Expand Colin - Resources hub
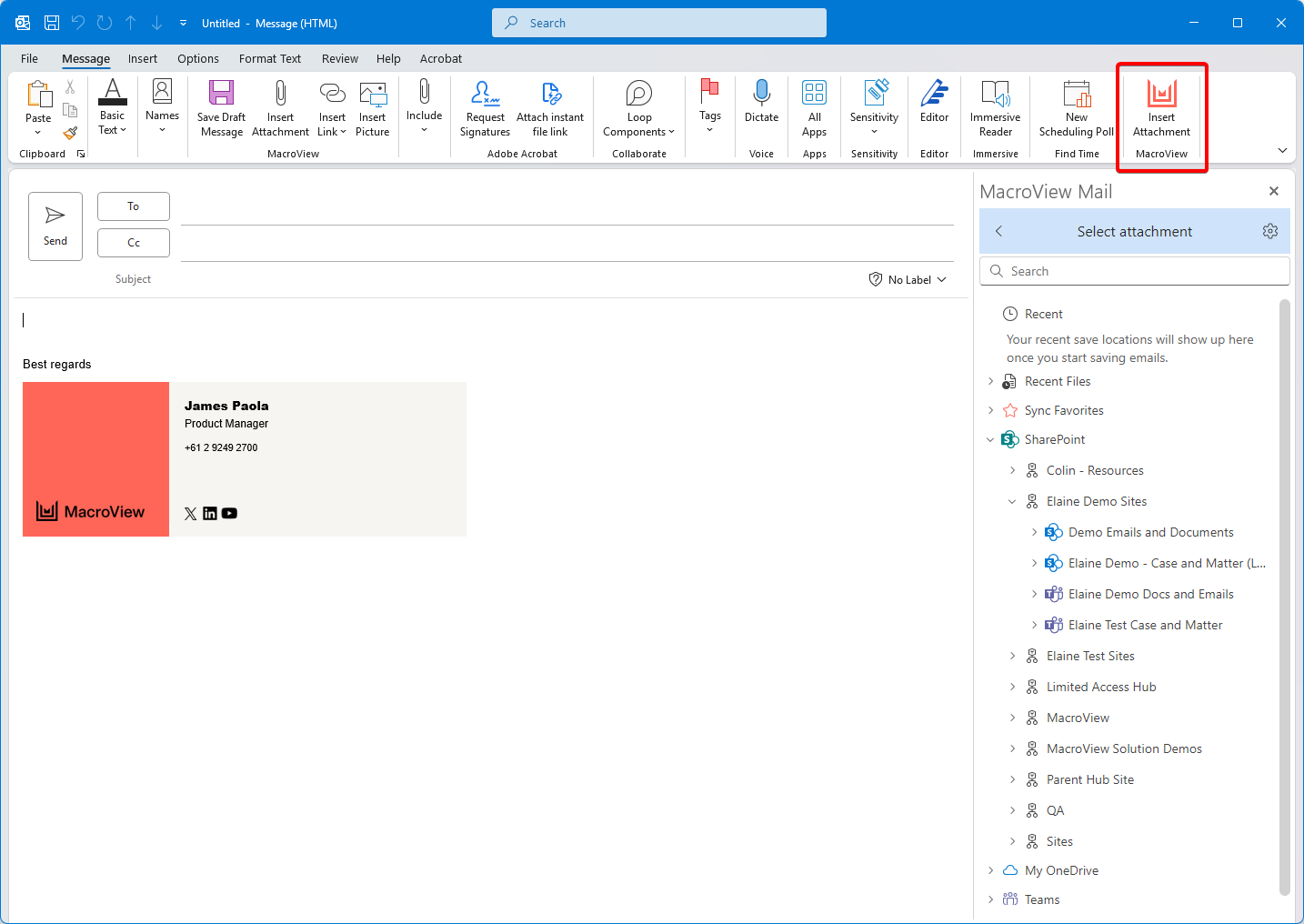 coord(1013,470)
